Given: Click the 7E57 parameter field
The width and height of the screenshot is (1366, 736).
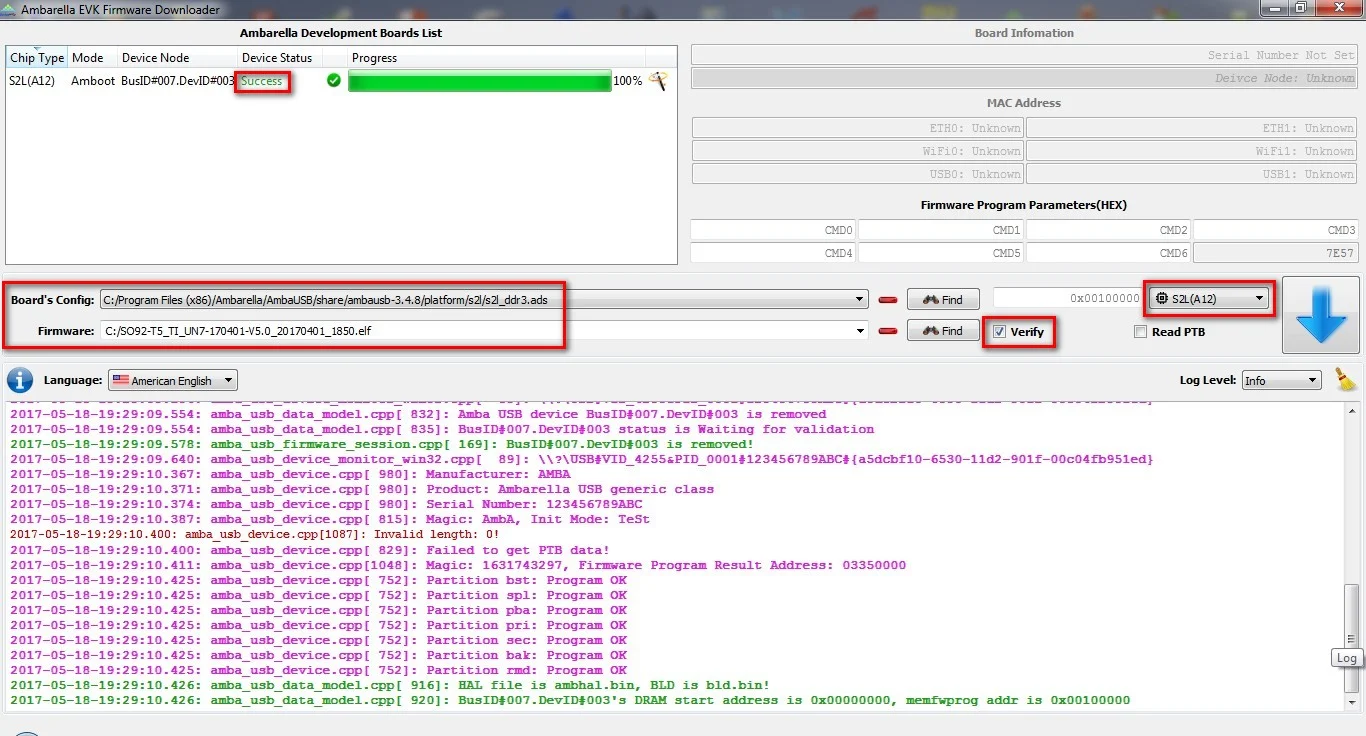Looking at the screenshot, I should click(1276, 253).
